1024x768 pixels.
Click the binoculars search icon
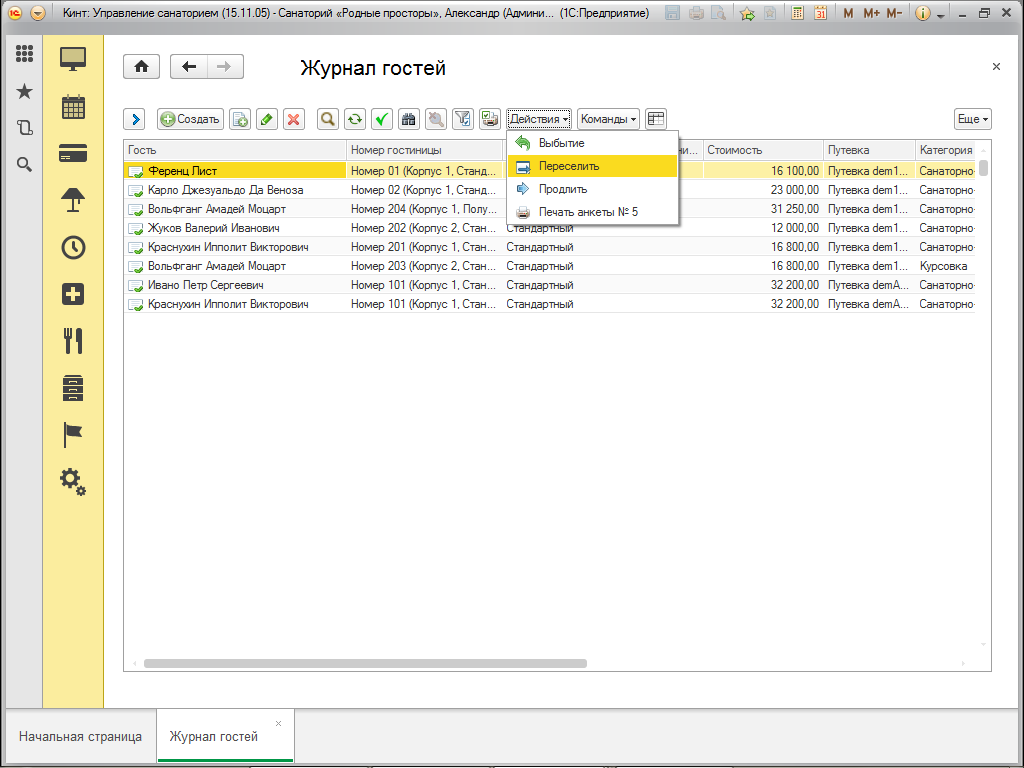pyautogui.click(x=408, y=119)
